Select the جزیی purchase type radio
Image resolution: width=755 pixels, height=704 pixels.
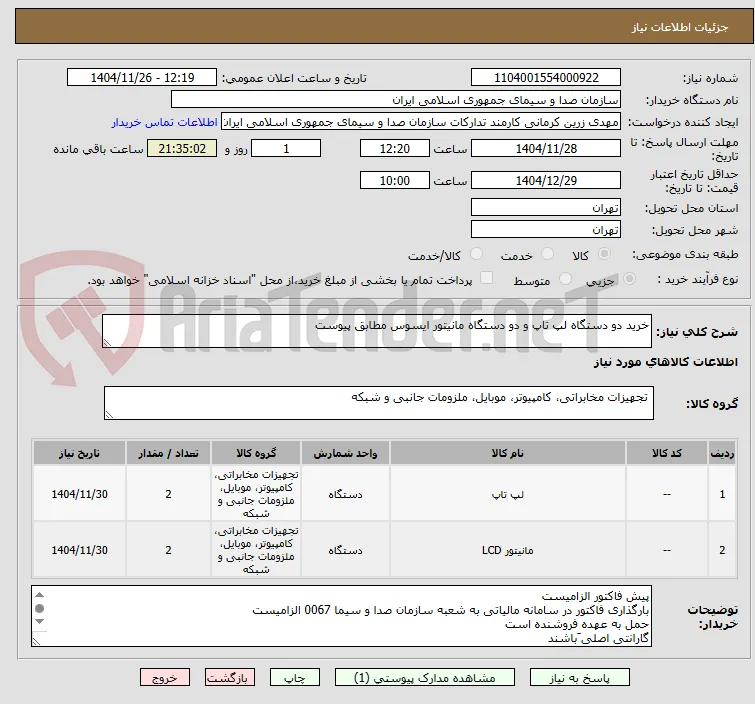[x=629, y=279]
